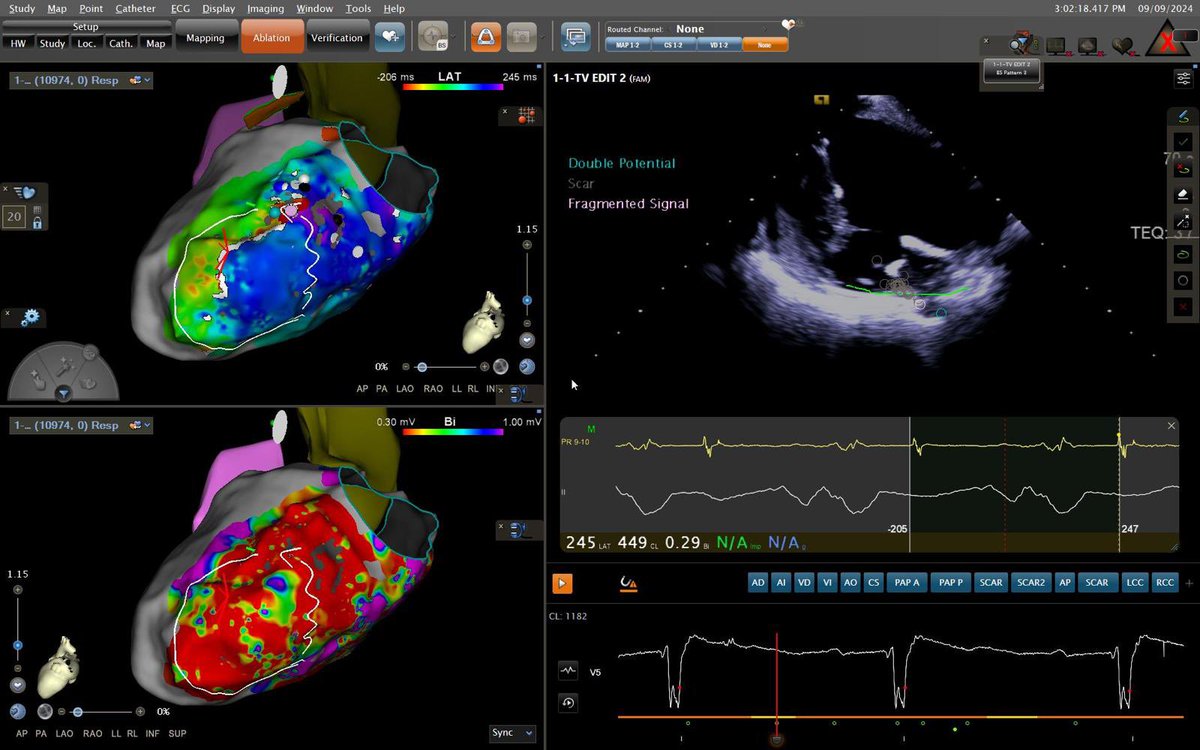The image size is (1200, 750).
Task: Switch lower voltage map to SUP view
Action: (x=177, y=734)
